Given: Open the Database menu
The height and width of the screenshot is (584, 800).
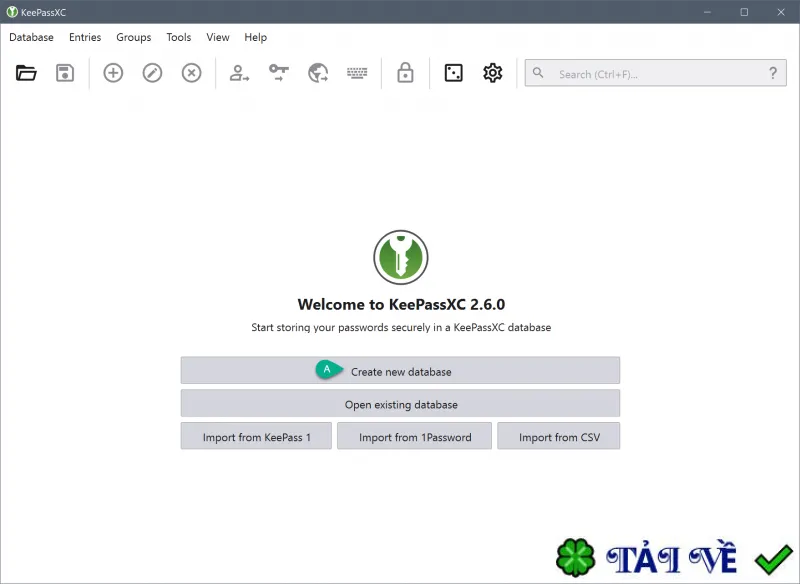Looking at the screenshot, I should tap(31, 37).
